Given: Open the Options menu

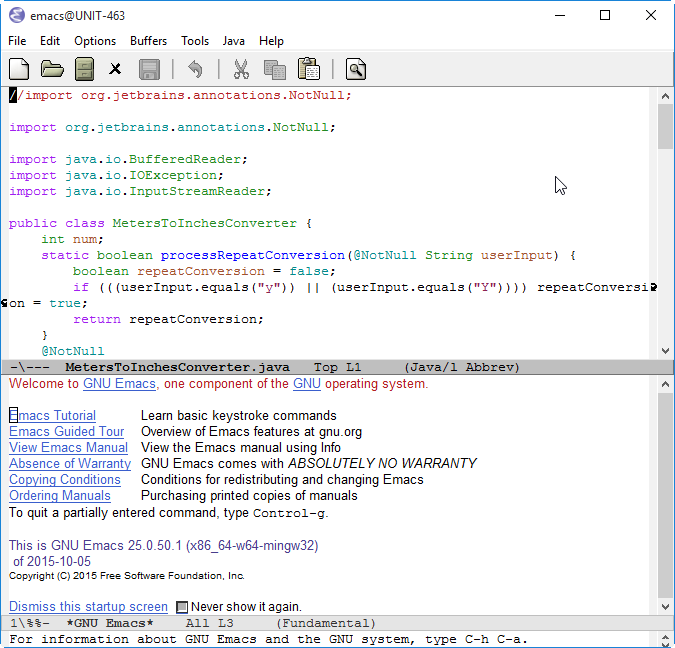Looking at the screenshot, I should pos(95,41).
